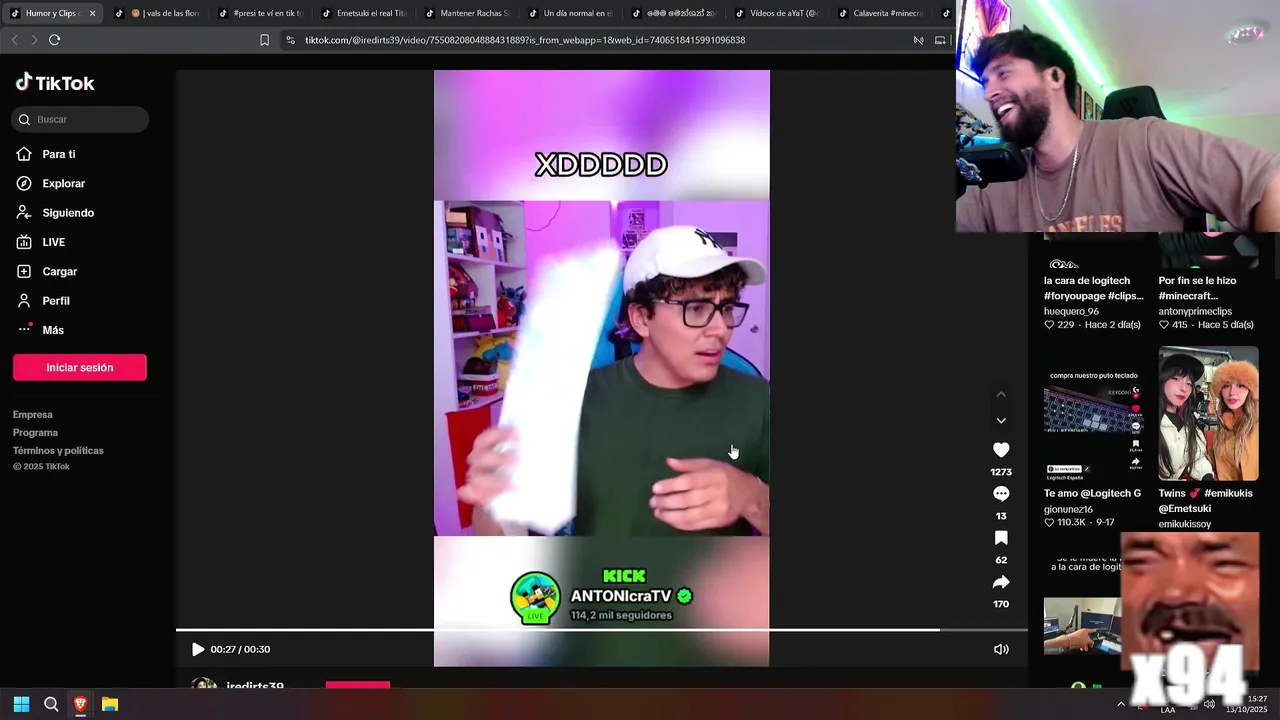
Task: Switch to the Mantener Rachas tab
Action: [468, 13]
